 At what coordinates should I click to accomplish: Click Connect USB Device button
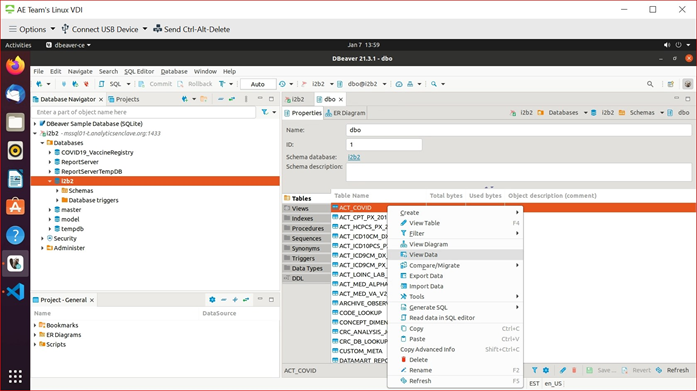pyautogui.click(x=104, y=29)
